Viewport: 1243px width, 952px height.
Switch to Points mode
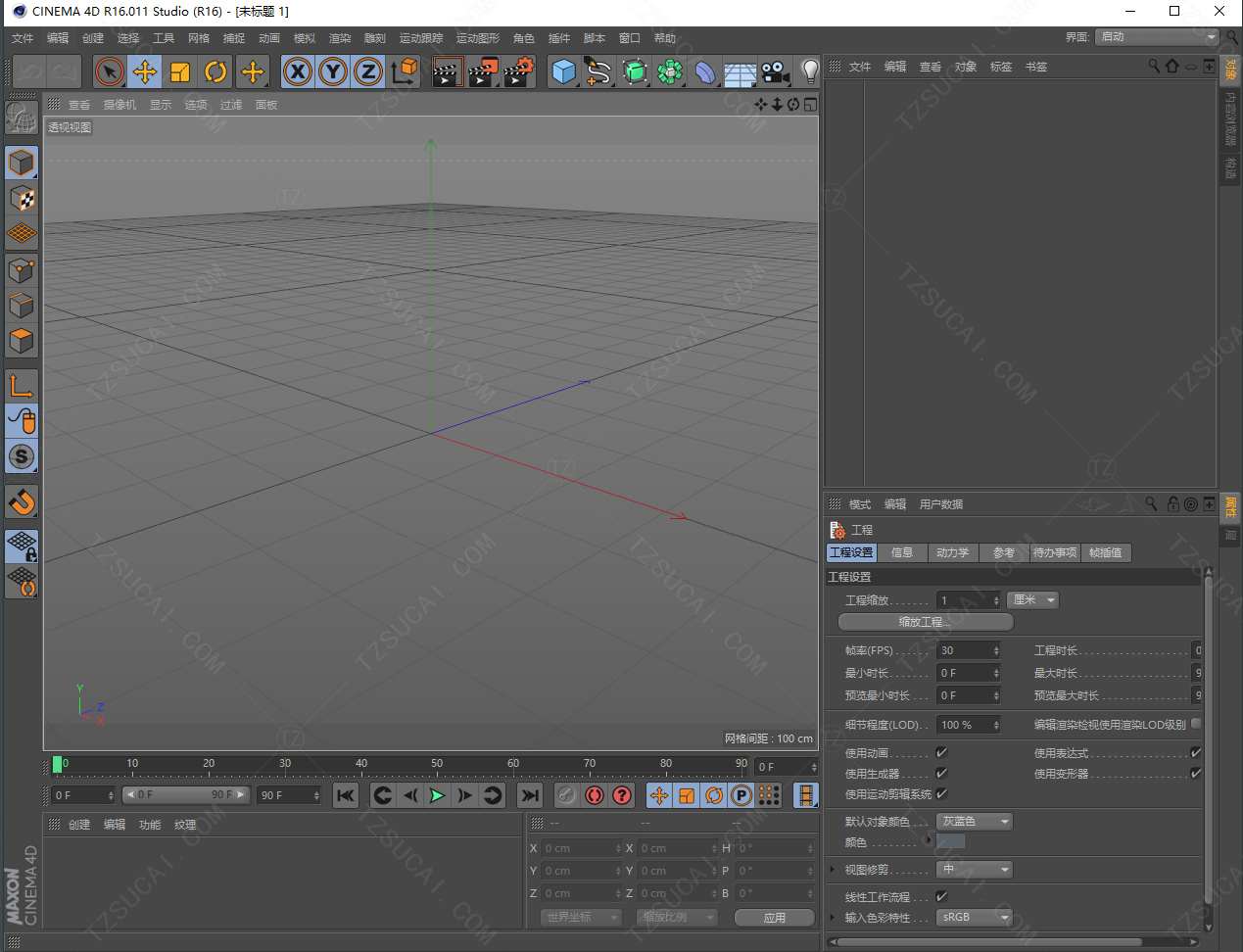(22, 269)
